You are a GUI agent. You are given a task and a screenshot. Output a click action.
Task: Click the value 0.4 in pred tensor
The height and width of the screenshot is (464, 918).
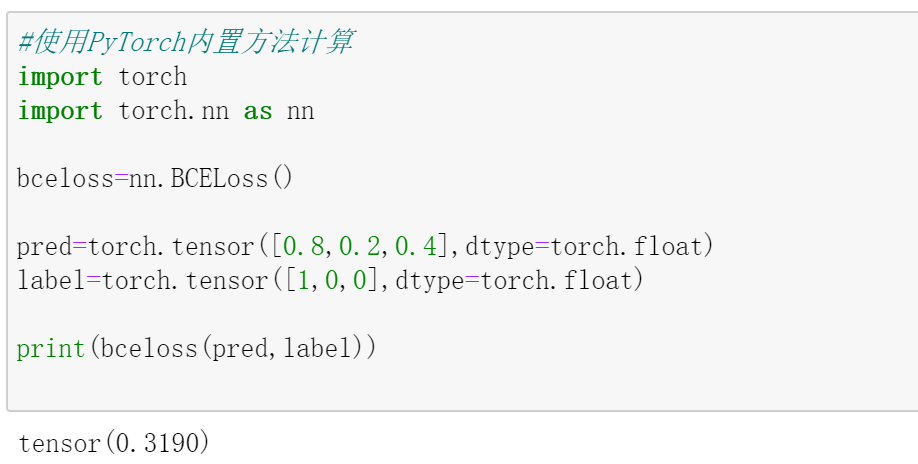416,246
